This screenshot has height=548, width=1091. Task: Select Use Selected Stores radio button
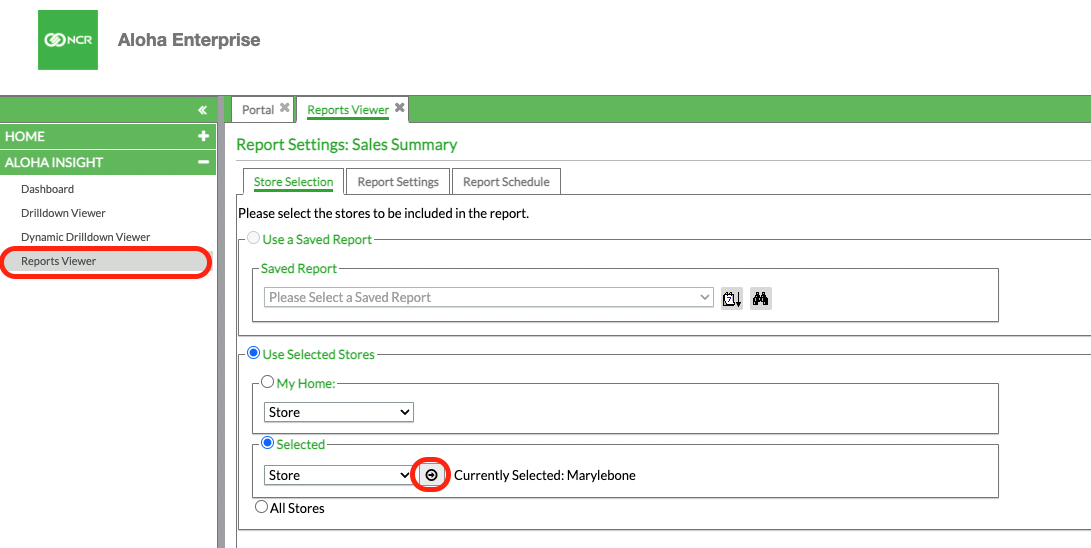point(254,353)
